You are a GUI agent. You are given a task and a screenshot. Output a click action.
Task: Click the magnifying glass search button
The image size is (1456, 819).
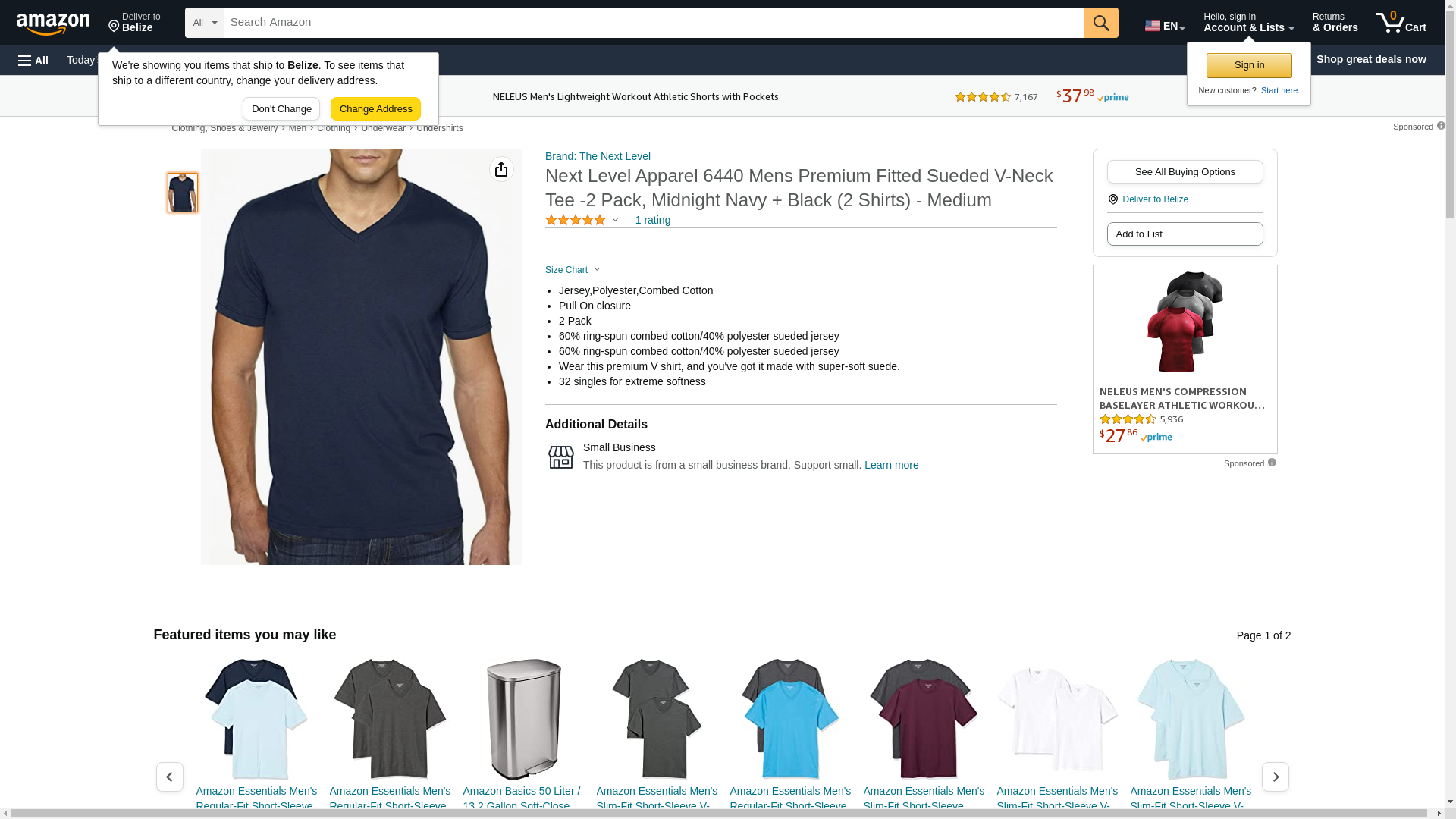point(1101,23)
